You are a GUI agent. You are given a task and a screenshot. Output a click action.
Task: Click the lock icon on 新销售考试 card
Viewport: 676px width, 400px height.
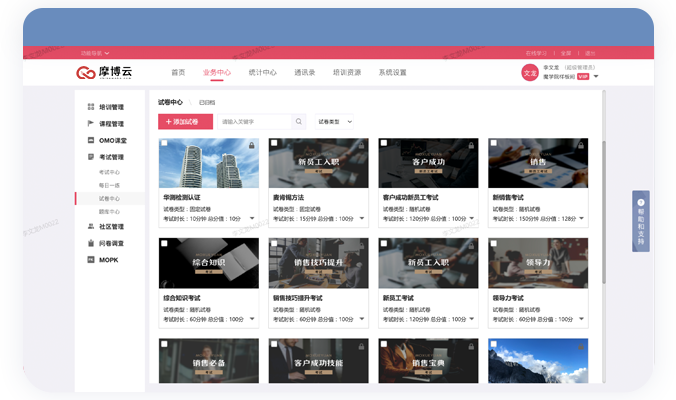pos(581,145)
